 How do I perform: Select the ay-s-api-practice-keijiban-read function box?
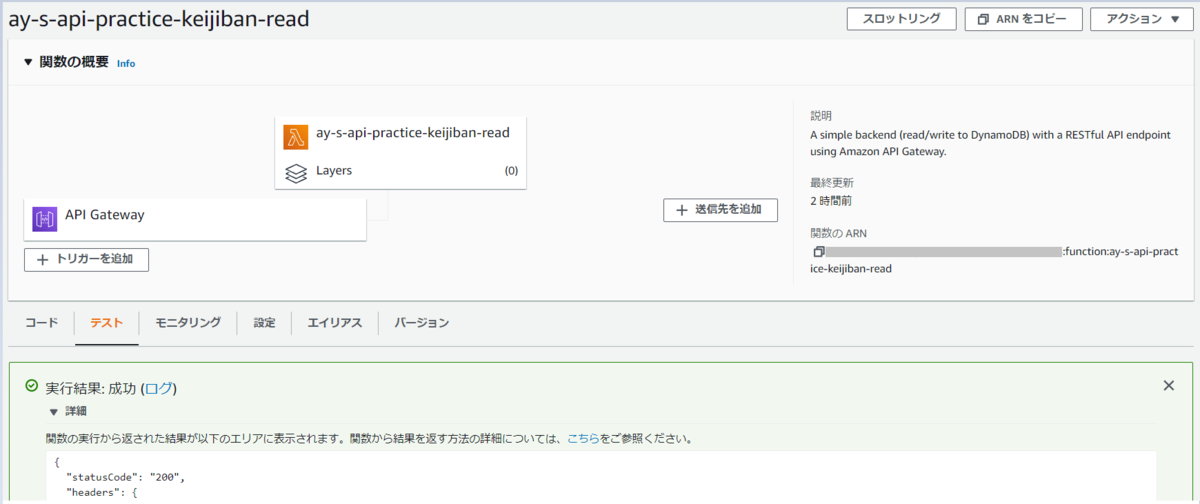pos(400,153)
